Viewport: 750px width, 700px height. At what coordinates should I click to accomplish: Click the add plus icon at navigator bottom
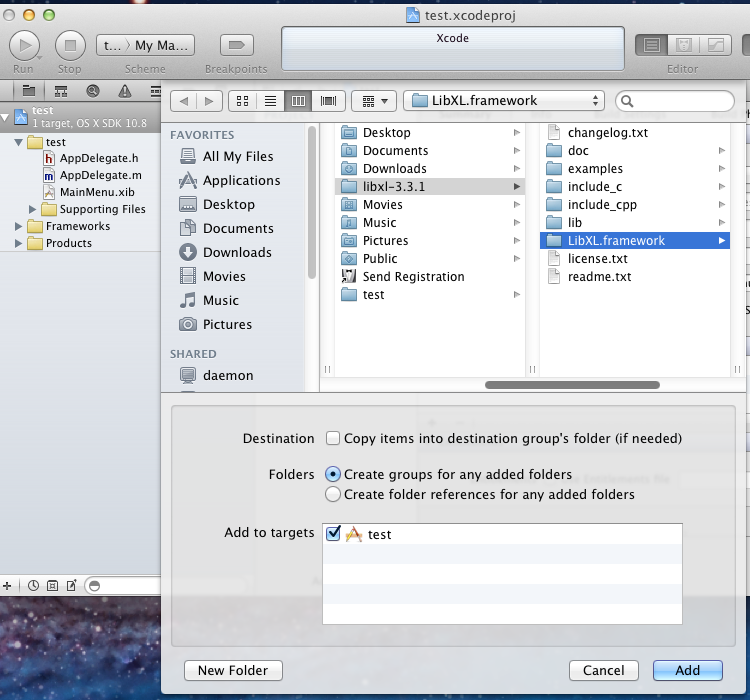pos(7,586)
